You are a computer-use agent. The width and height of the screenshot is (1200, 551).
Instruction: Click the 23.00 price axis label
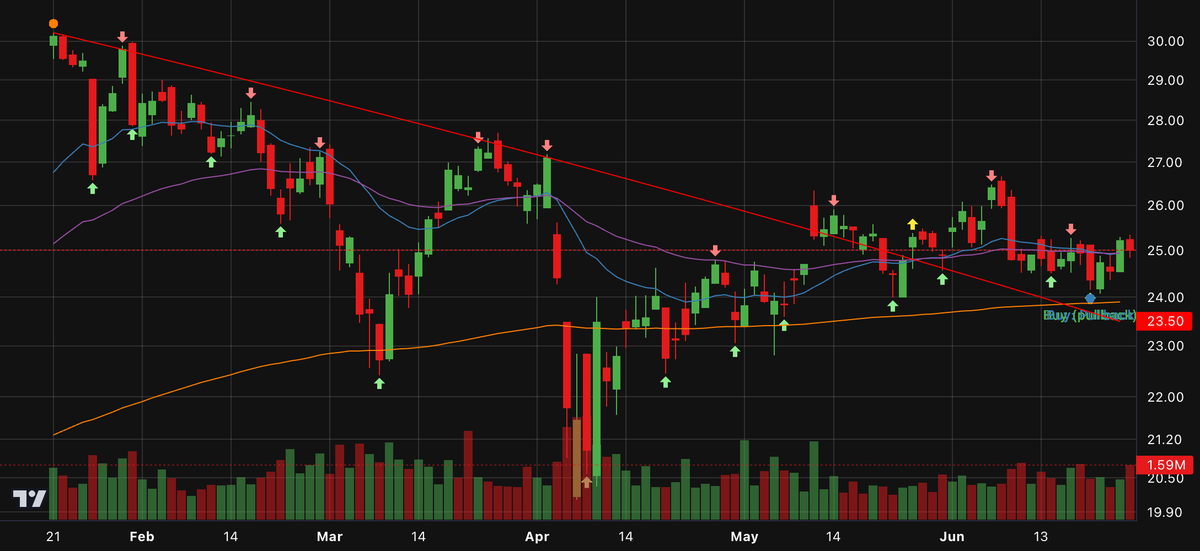click(x=1166, y=346)
